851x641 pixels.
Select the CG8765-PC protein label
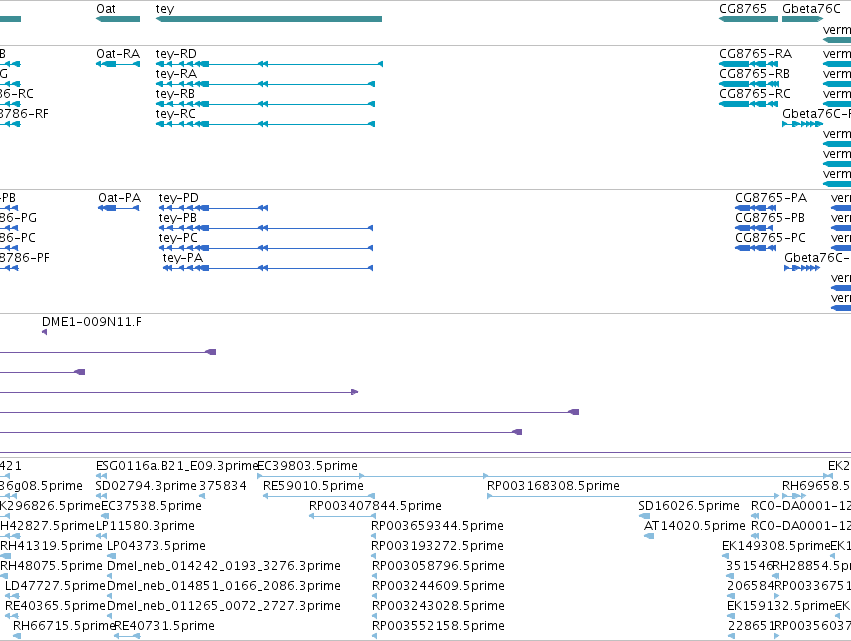point(770,238)
